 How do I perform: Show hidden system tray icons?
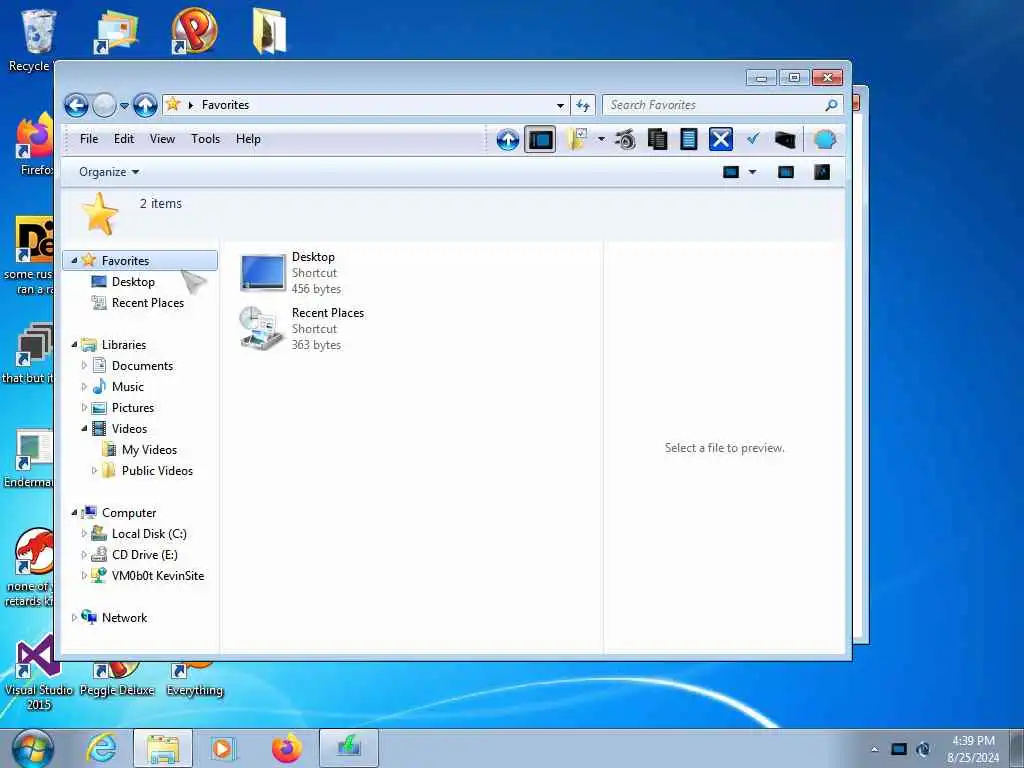tap(874, 749)
